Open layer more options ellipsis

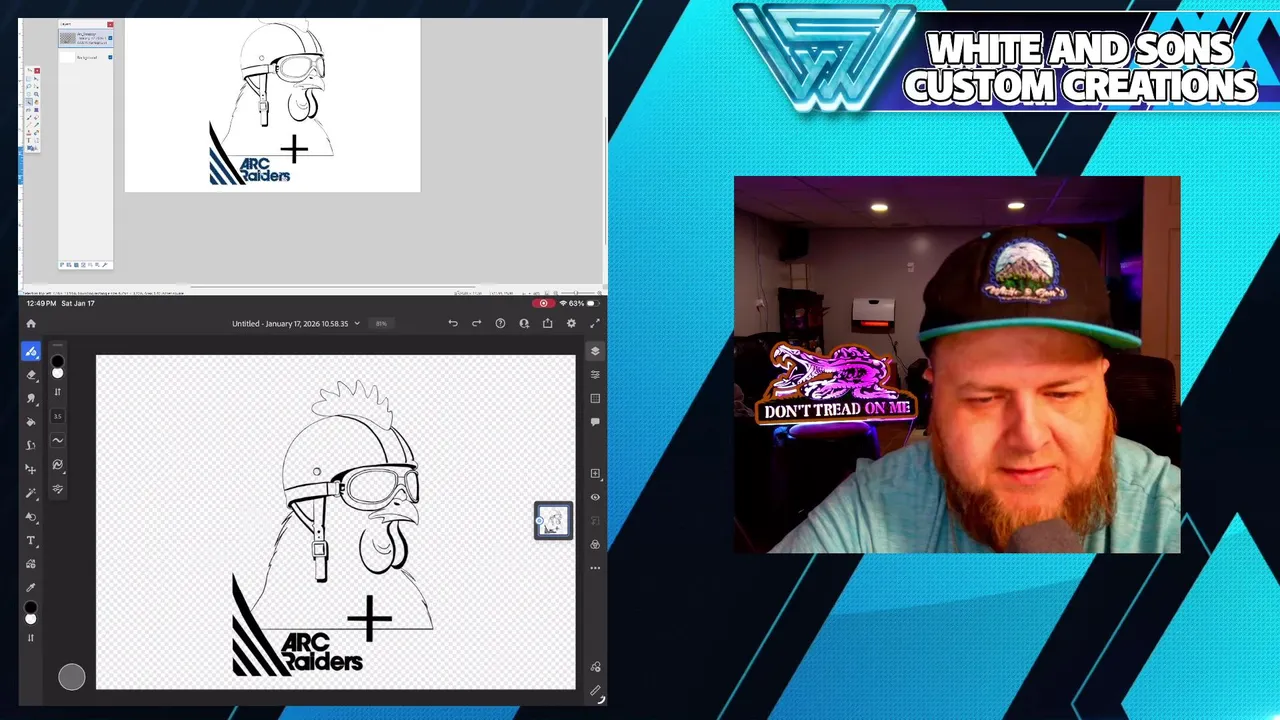click(x=595, y=568)
